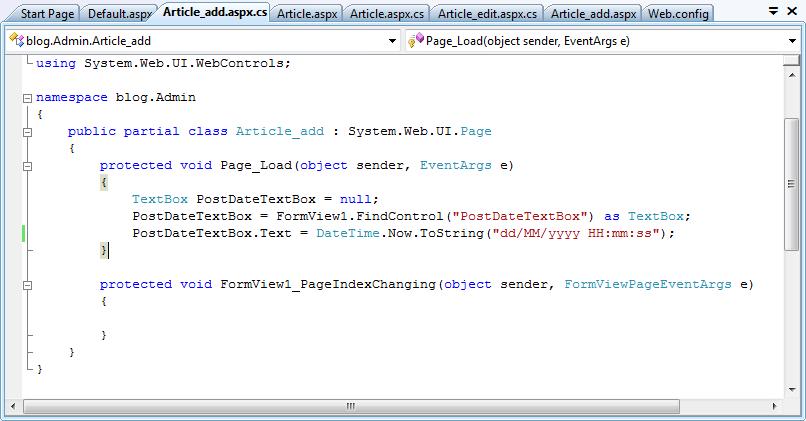The width and height of the screenshot is (806, 421).
Task: Click the editor split bar above scrollbar
Action: (792, 61)
